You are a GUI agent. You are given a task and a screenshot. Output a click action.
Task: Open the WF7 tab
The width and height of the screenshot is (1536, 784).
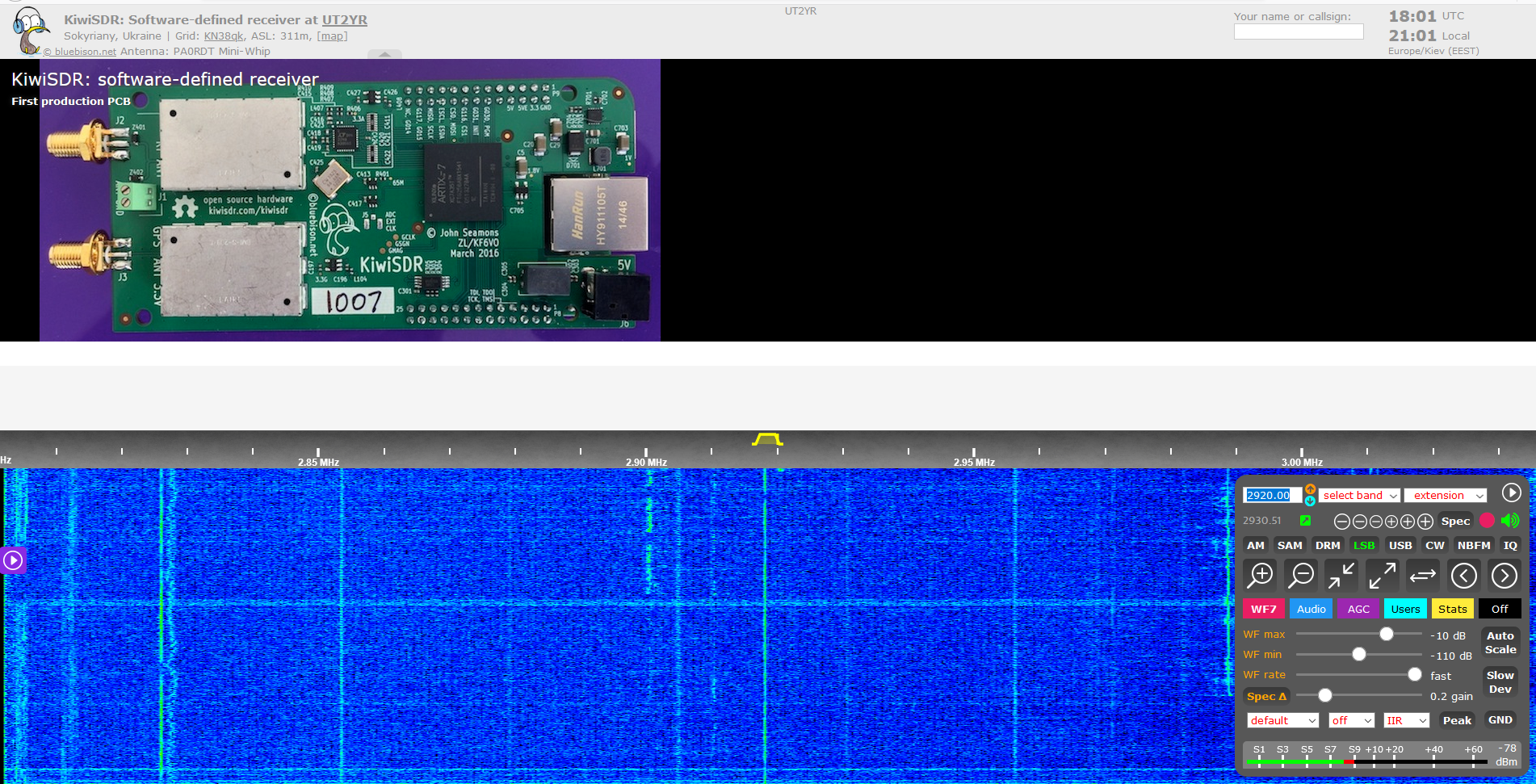[1264, 609]
